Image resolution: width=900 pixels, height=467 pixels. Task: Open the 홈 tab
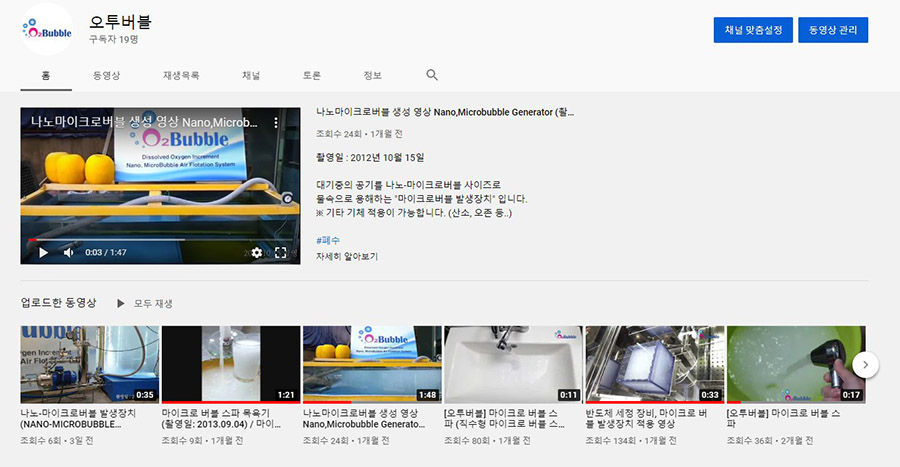(46, 75)
